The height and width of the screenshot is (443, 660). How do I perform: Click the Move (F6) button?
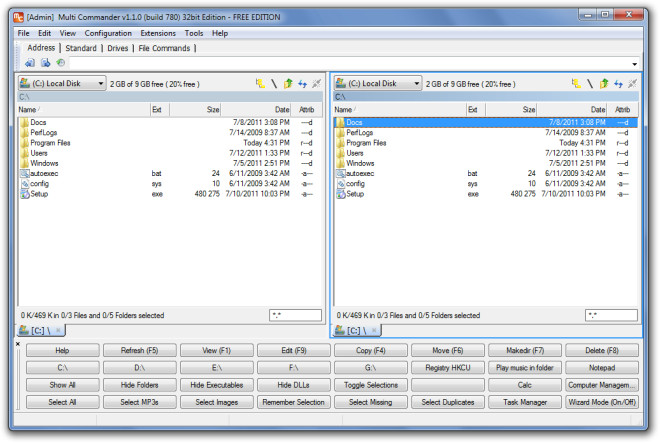coord(447,350)
